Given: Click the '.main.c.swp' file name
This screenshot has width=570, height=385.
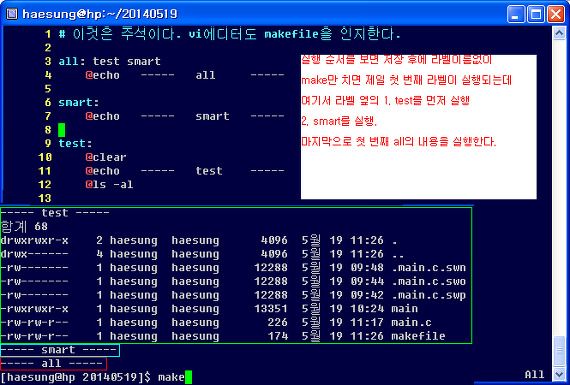Looking at the screenshot, I should (429, 295).
